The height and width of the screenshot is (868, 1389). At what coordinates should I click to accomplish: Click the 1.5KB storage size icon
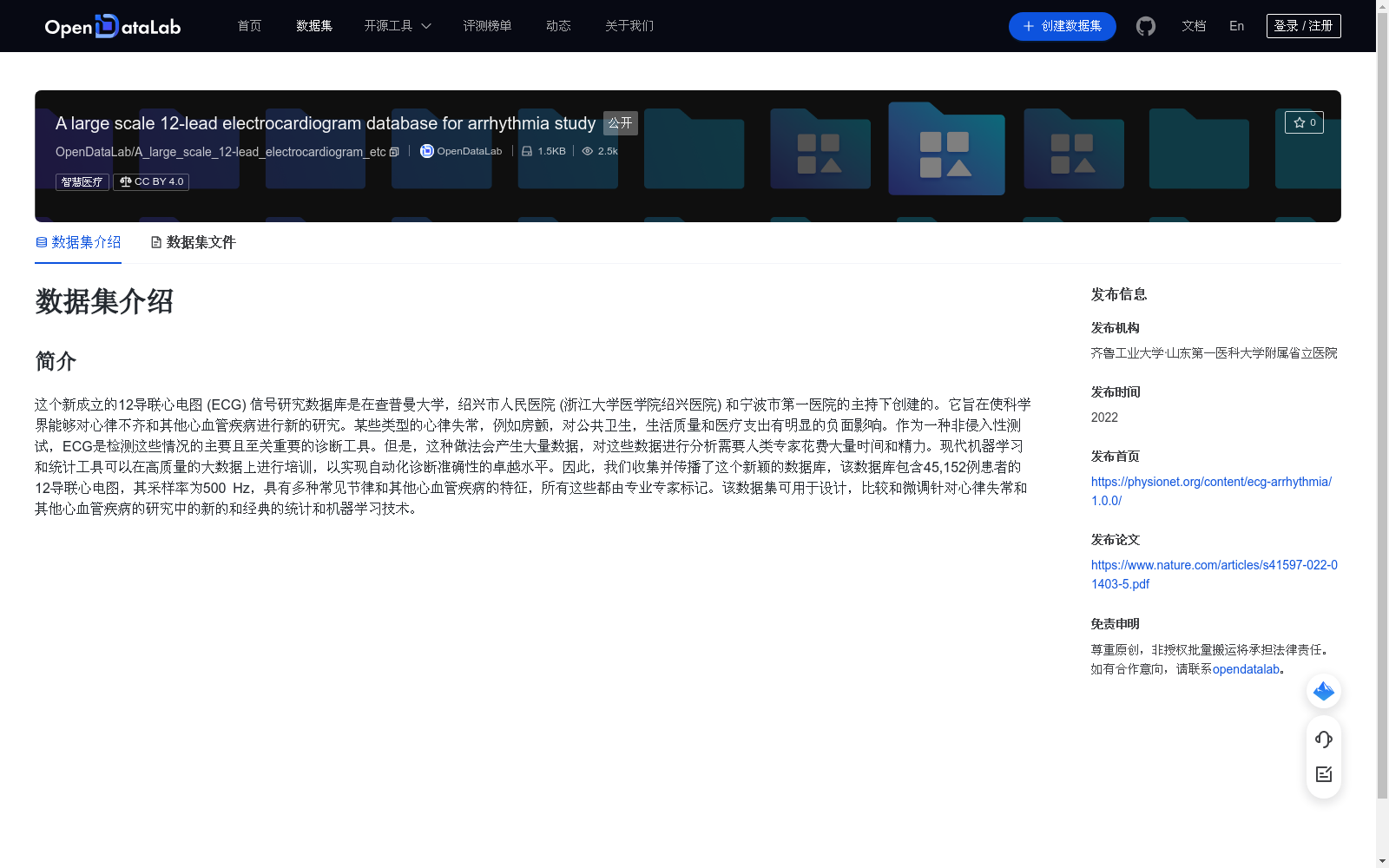tap(527, 151)
